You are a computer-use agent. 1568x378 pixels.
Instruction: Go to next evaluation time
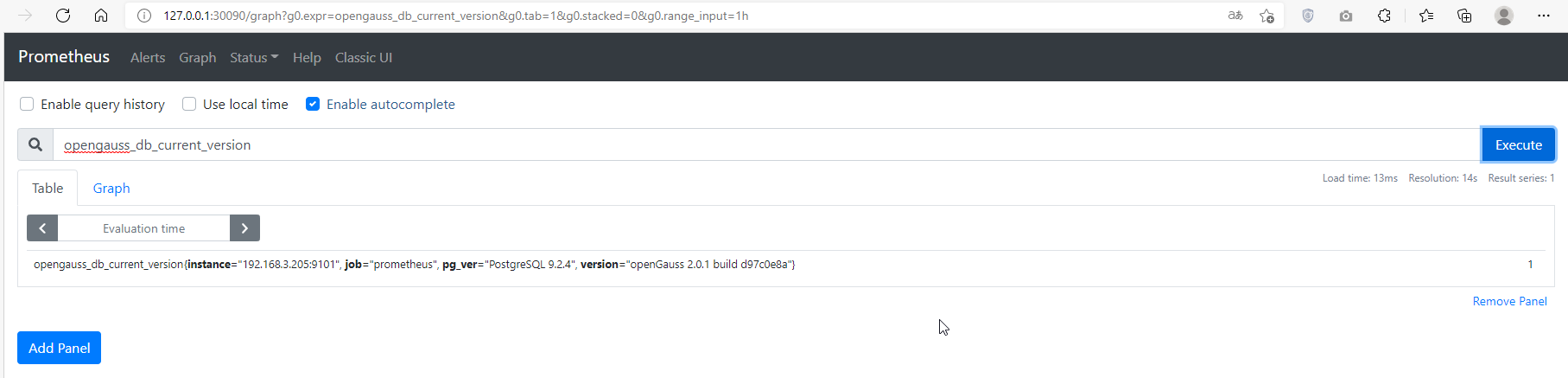pyautogui.click(x=244, y=228)
